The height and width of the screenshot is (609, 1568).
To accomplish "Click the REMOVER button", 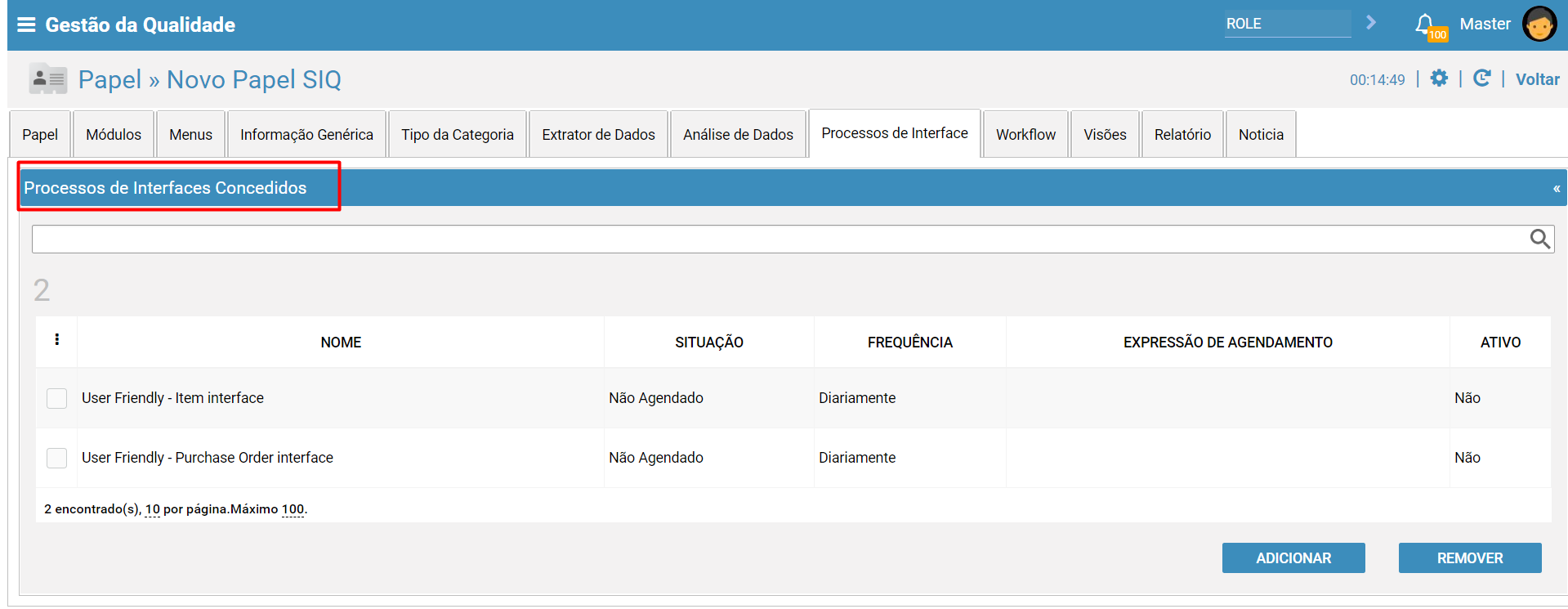I will (1470, 558).
